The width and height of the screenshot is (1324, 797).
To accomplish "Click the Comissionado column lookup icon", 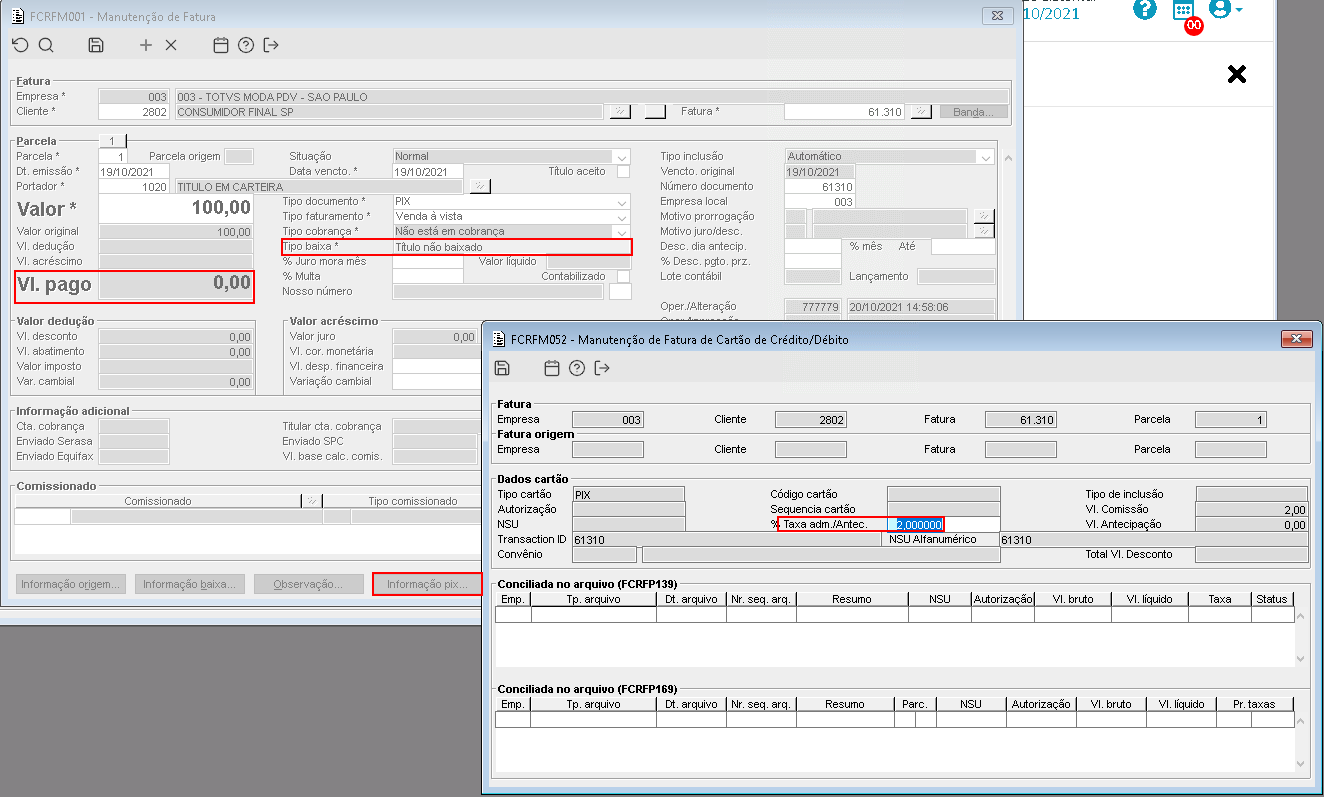I will [311, 501].
